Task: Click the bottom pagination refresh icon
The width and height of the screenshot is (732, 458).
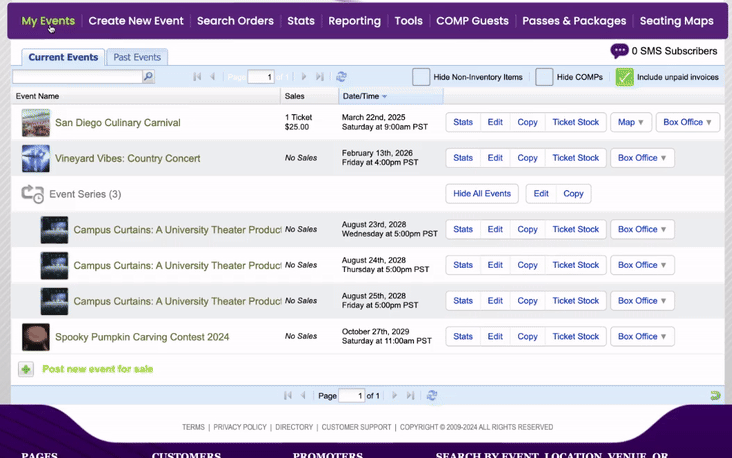Action: (432, 396)
